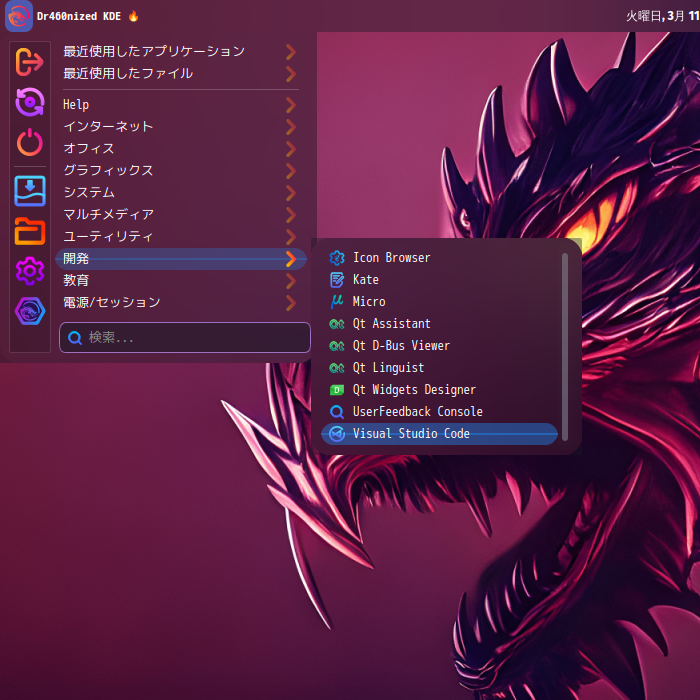Expand the Help category arrow
This screenshot has width=700, height=700.
pos(291,105)
